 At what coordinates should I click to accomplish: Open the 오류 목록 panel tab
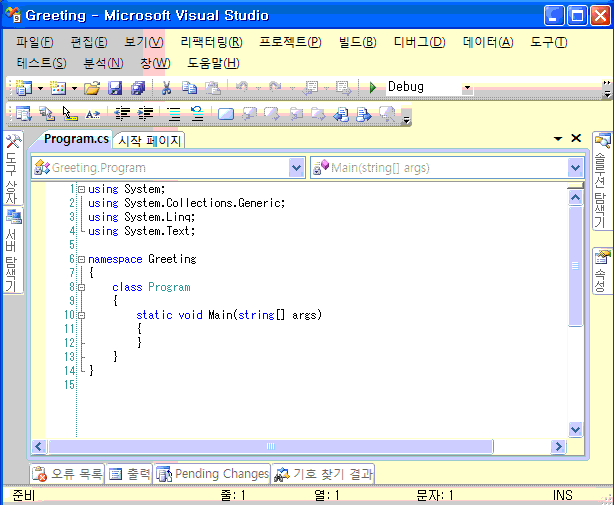click(67, 474)
